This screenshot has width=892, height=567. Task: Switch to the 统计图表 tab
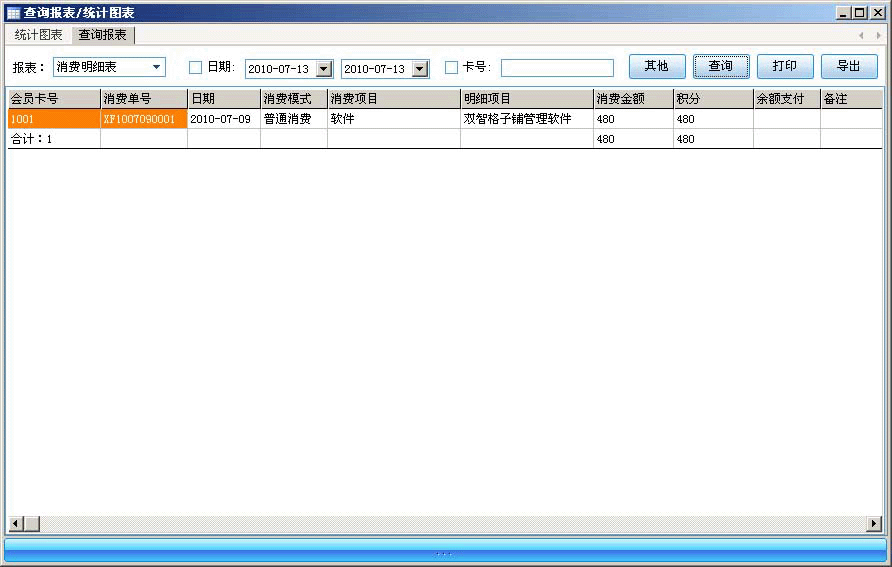(x=38, y=35)
